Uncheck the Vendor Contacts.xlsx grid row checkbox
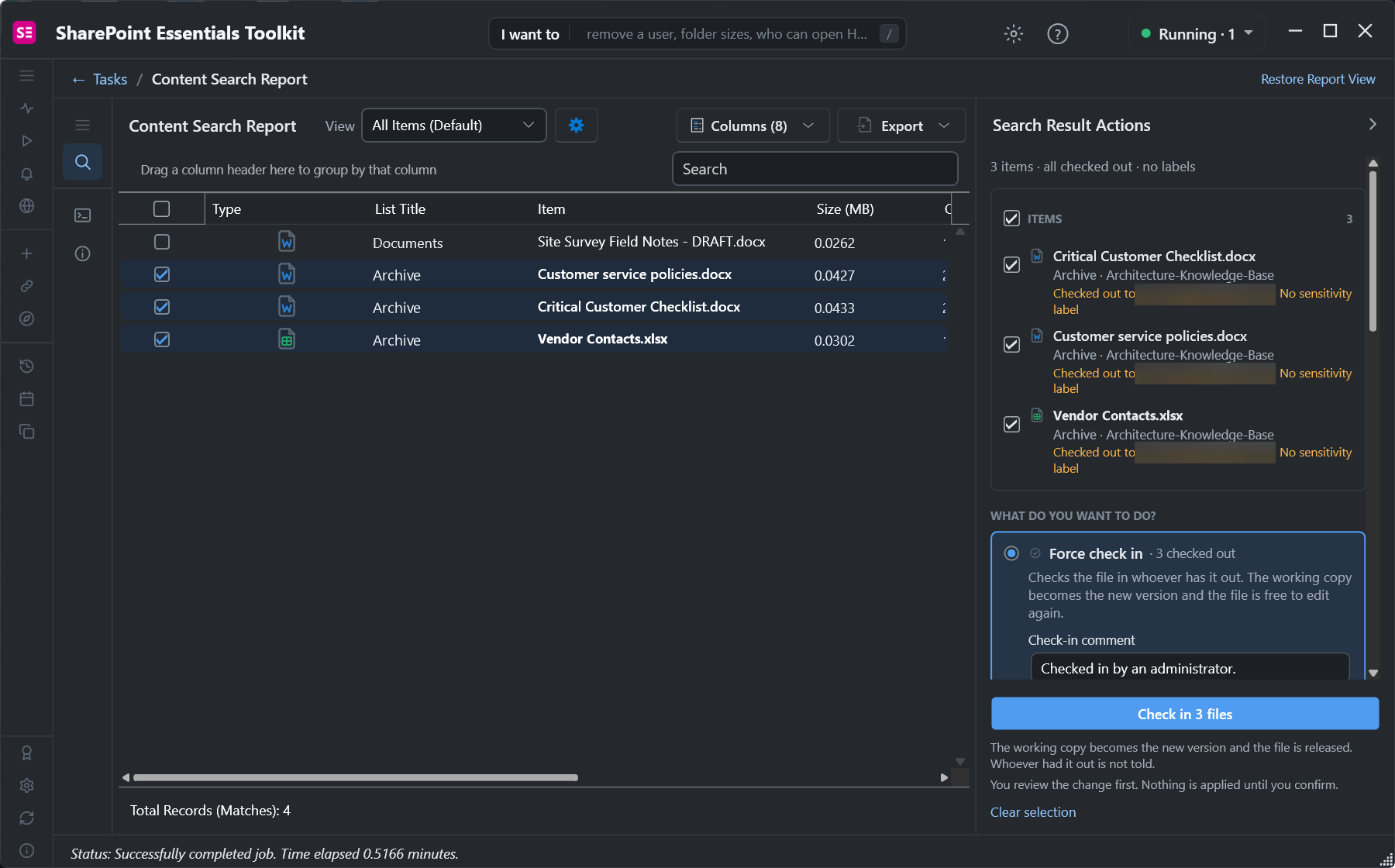The height and width of the screenshot is (868, 1395). (x=162, y=339)
